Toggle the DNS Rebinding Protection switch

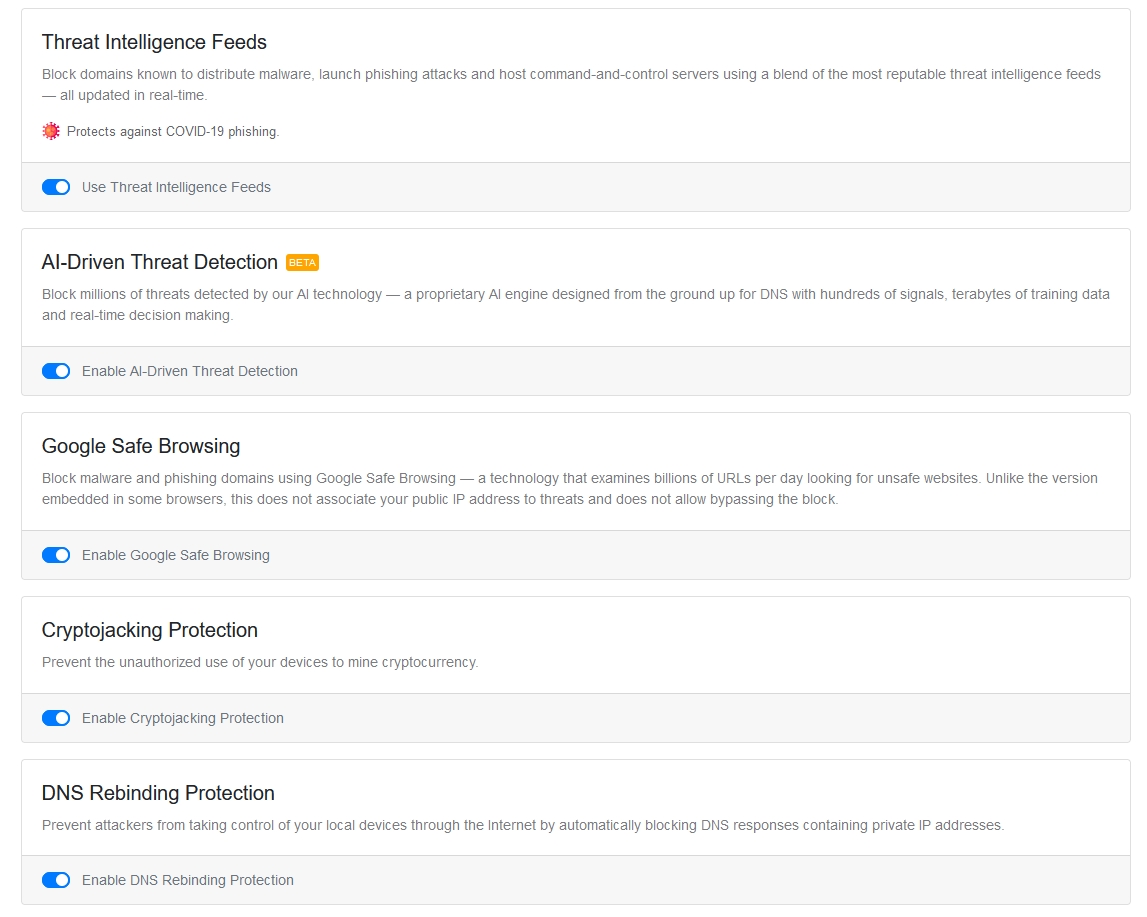click(56, 880)
